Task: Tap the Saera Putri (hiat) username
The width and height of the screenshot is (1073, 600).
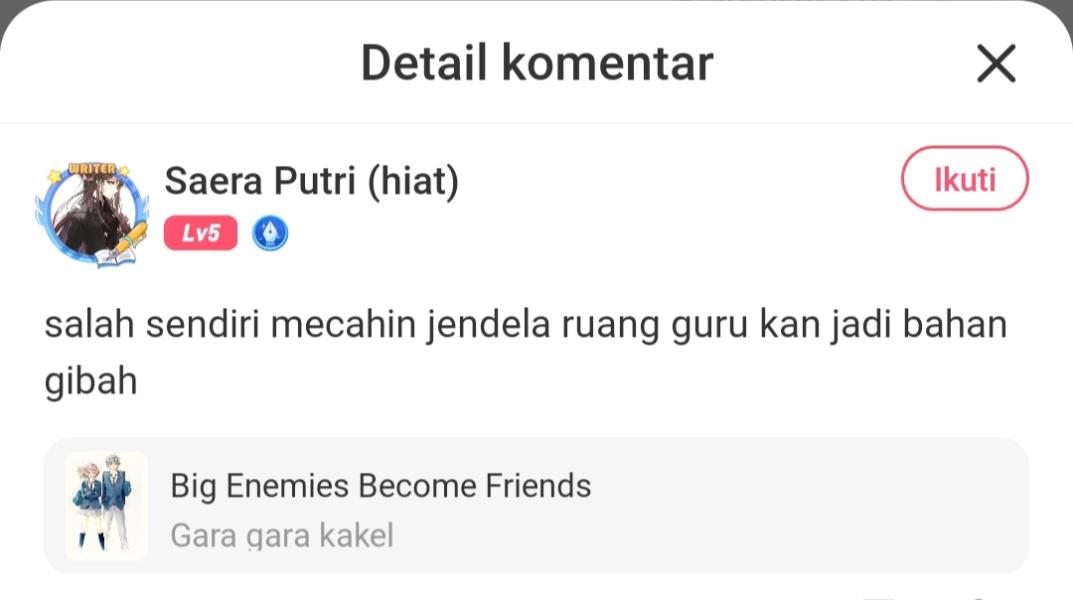Action: click(311, 181)
